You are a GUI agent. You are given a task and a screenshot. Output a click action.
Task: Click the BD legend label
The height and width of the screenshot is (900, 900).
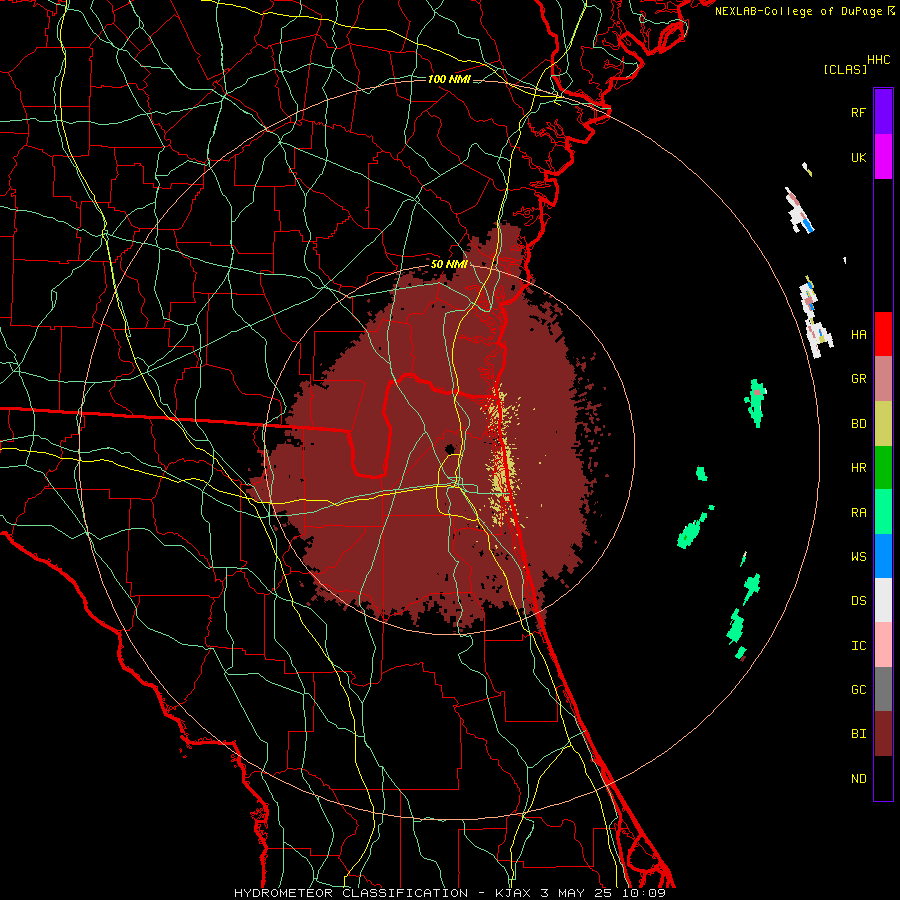(858, 424)
